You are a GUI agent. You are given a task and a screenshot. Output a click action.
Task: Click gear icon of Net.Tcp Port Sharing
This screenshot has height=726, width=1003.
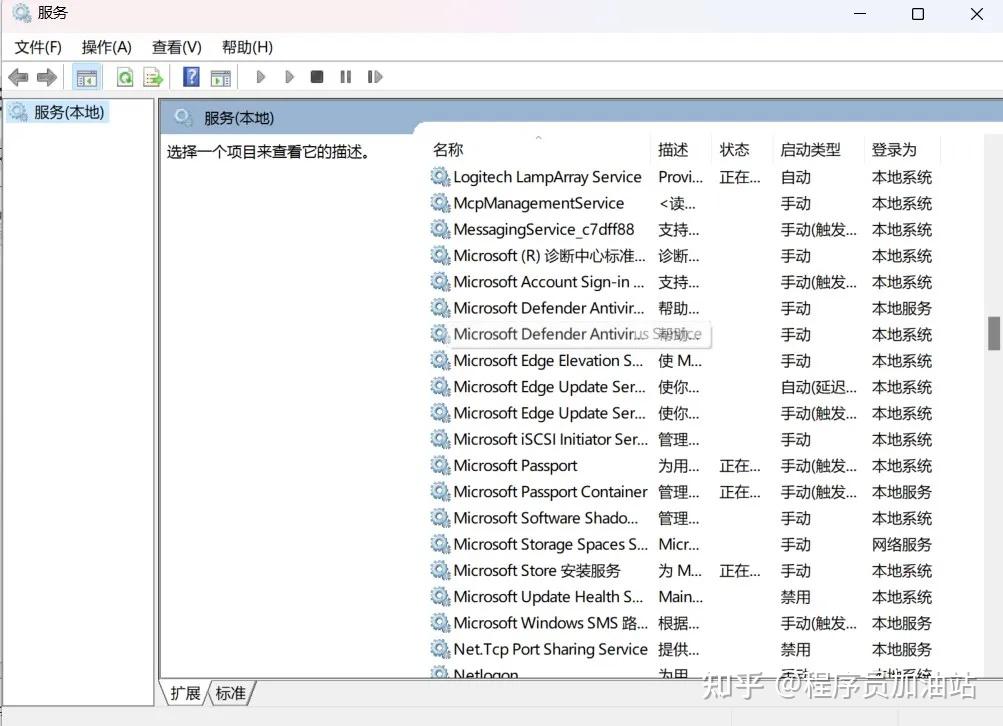440,649
